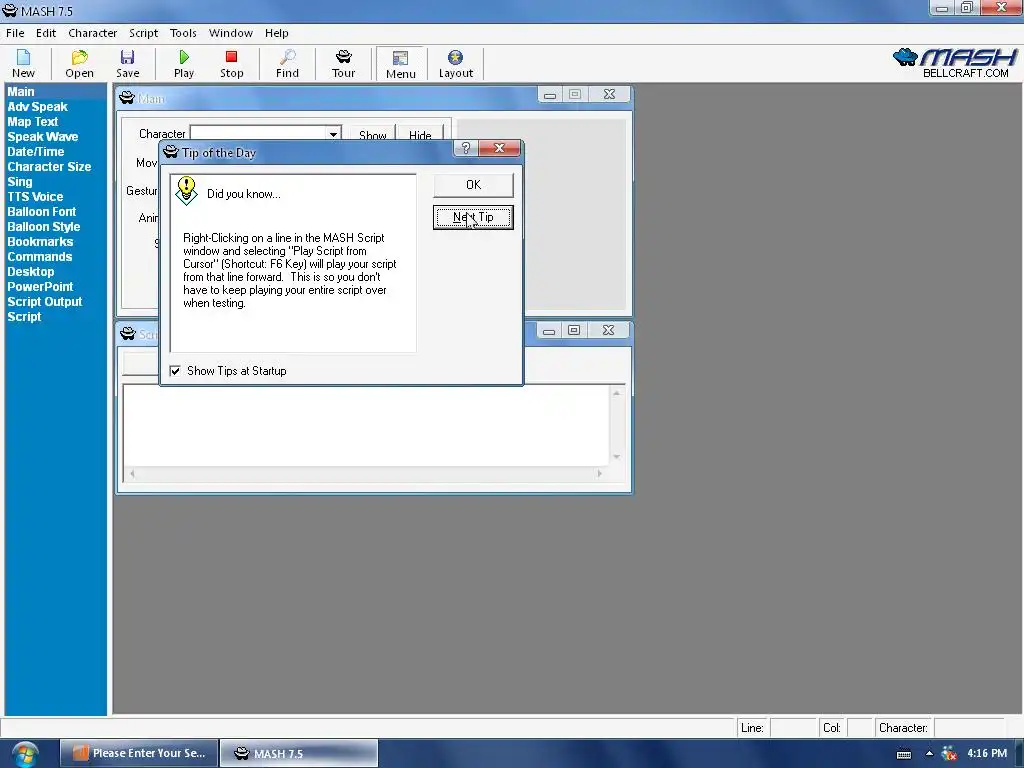Select Date/Time in the sidebar
Screen dimensions: 1024x768
click(x=35, y=152)
